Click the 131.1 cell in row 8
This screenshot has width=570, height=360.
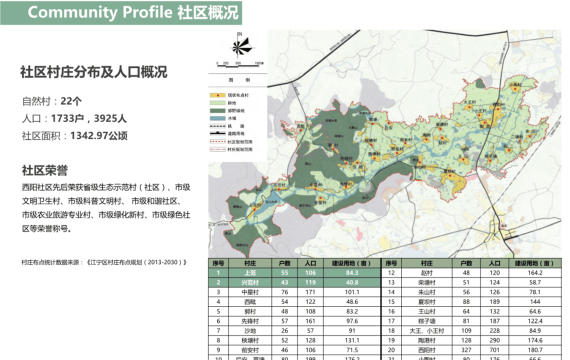[x=352, y=340]
